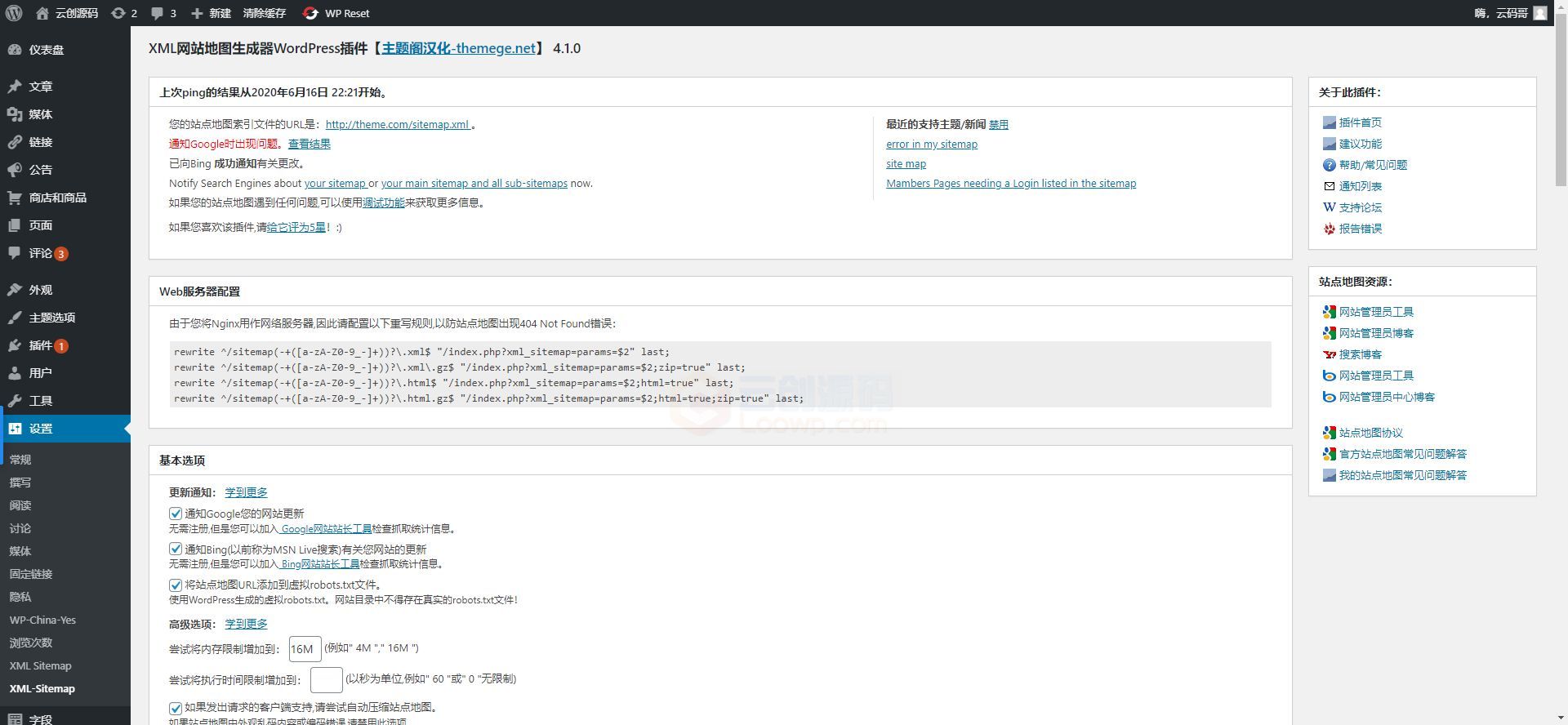Open 'Members Pages needing a Login' link
This screenshot has height=725, width=1568.
tap(1011, 184)
